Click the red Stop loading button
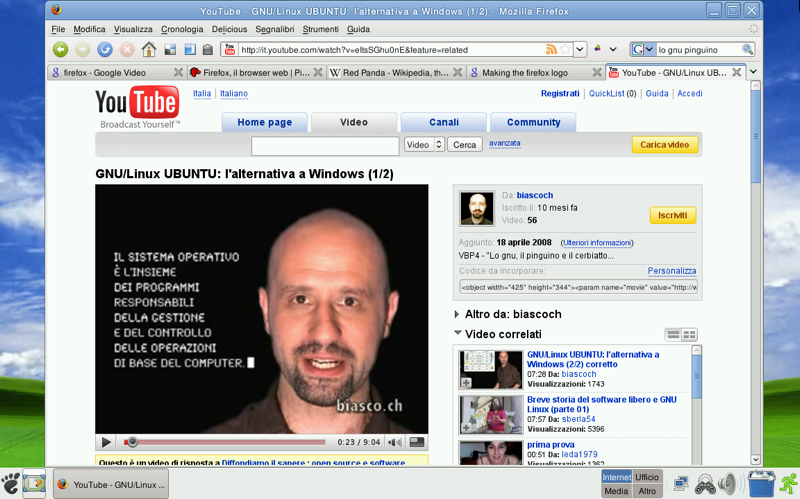This screenshot has height=499, width=800. [x=127, y=49]
